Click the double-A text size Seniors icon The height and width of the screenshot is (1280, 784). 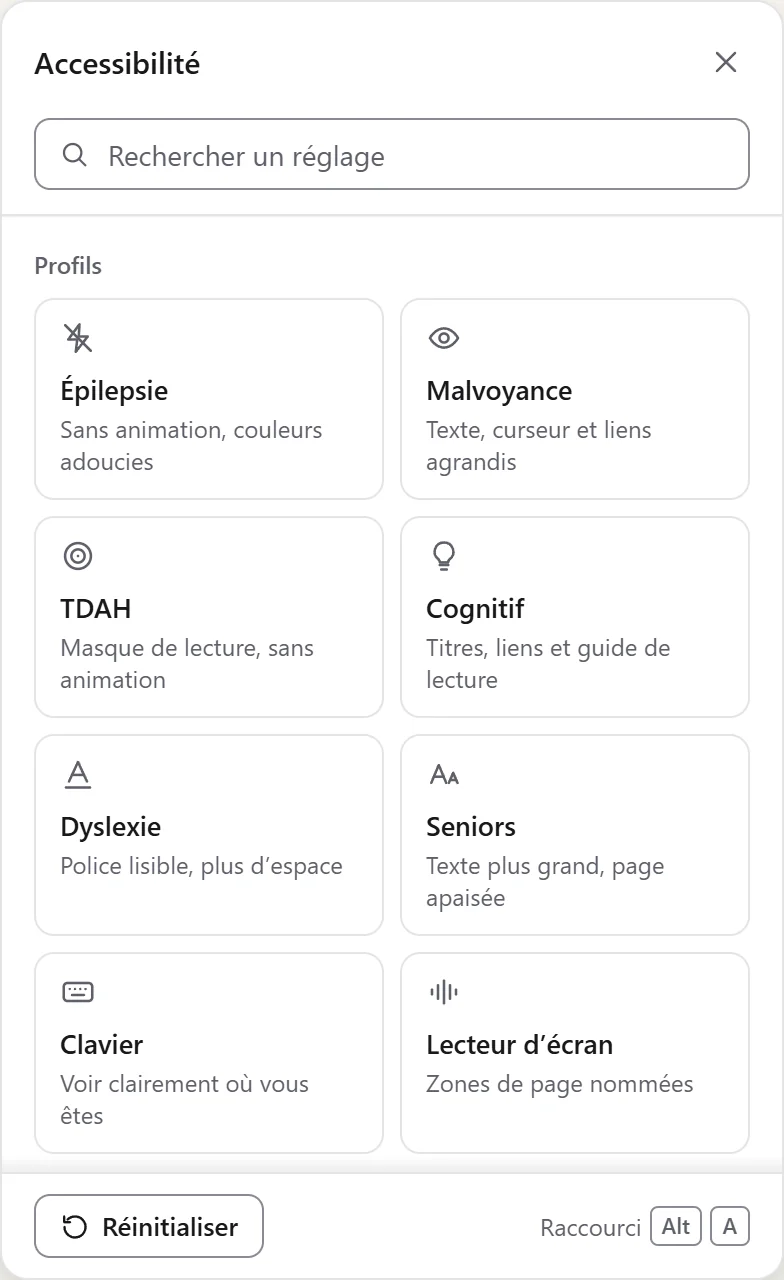[444, 774]
